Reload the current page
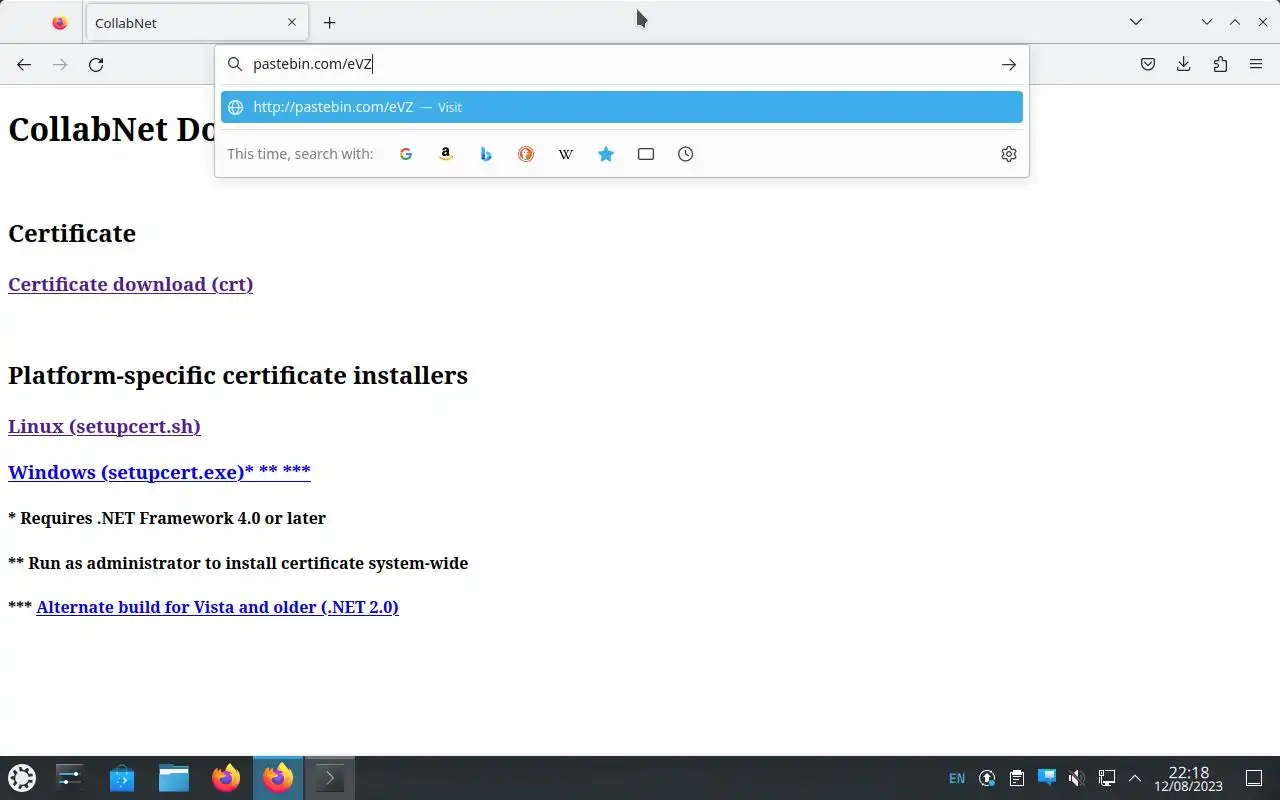Image resolution: width=1280 pixels, height=800 pixels. (x=96, y=64)
